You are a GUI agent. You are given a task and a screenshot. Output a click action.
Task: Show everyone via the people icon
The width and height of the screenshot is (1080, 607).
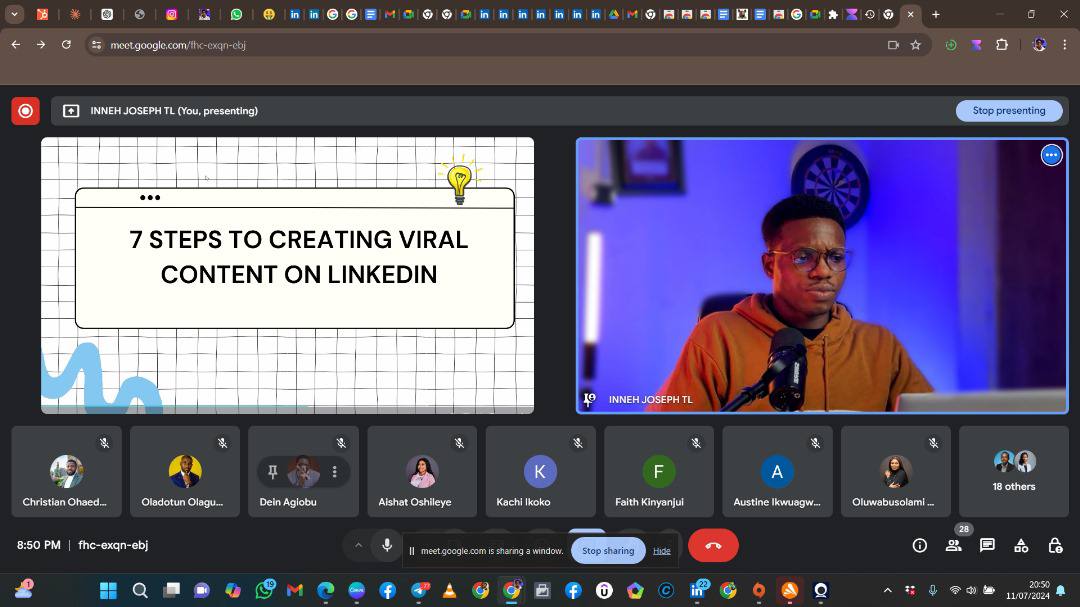953,546
